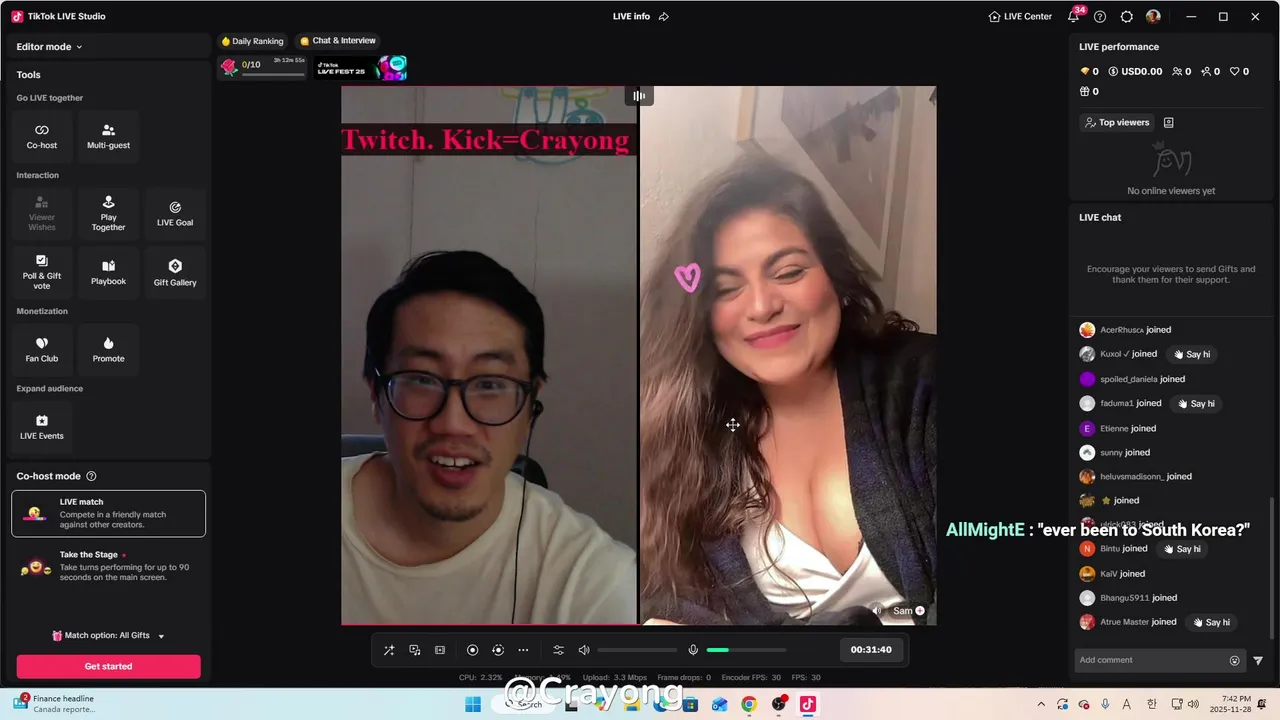1280x720 pixels.
Task: Open the help question mark icon
Action: click(x=1100, y=16)
